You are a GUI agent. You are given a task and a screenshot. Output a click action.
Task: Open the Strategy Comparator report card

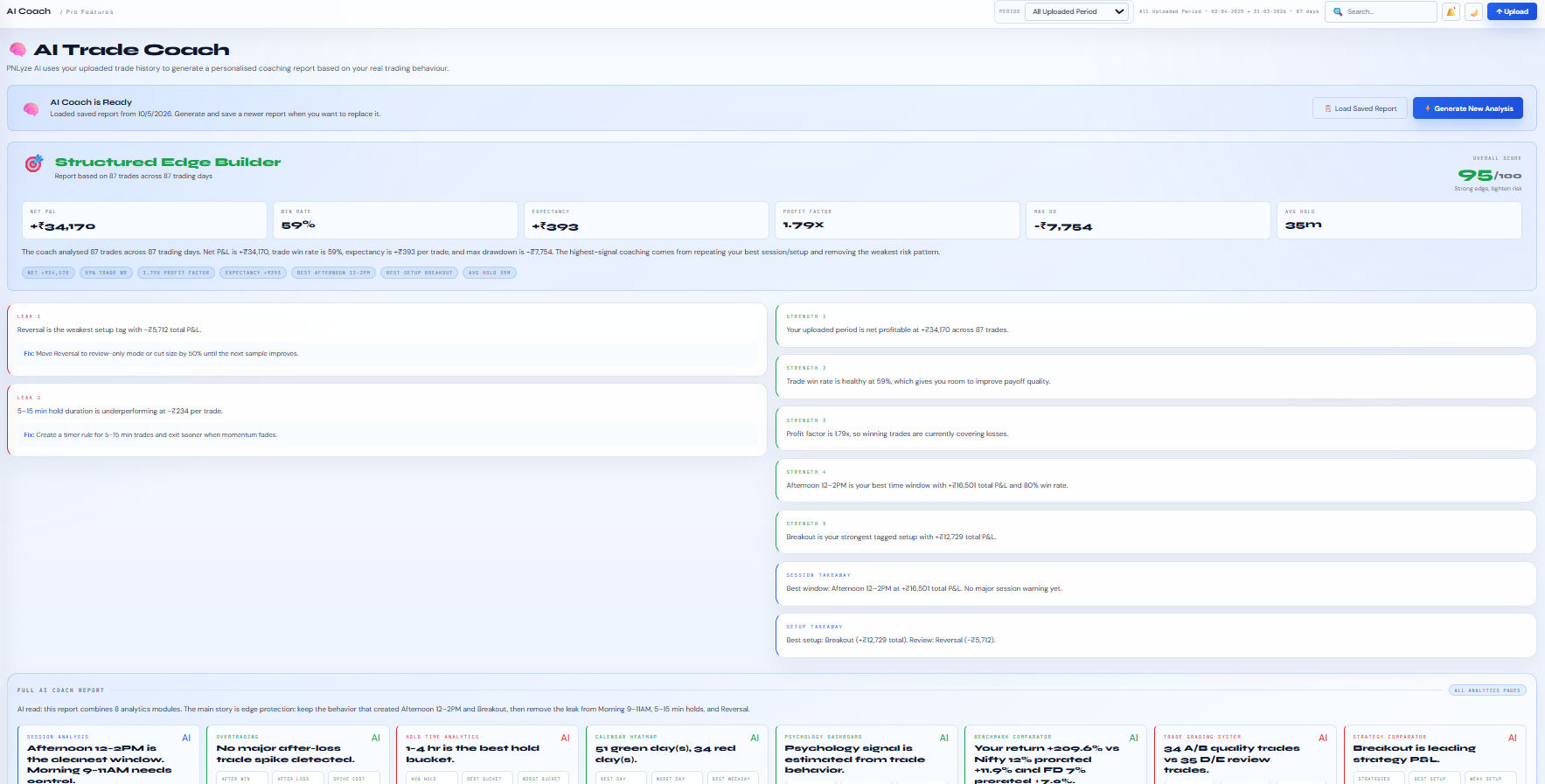point(1435,755)
